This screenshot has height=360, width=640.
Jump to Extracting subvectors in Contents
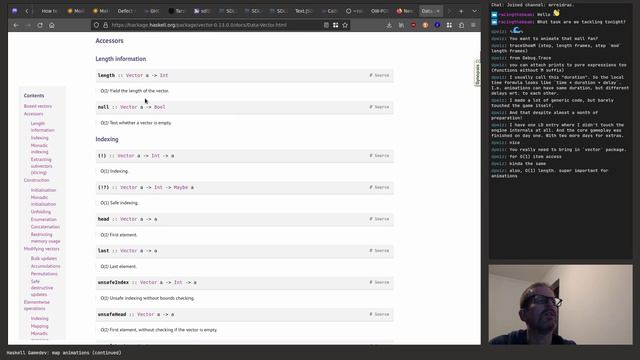(41, 166)
